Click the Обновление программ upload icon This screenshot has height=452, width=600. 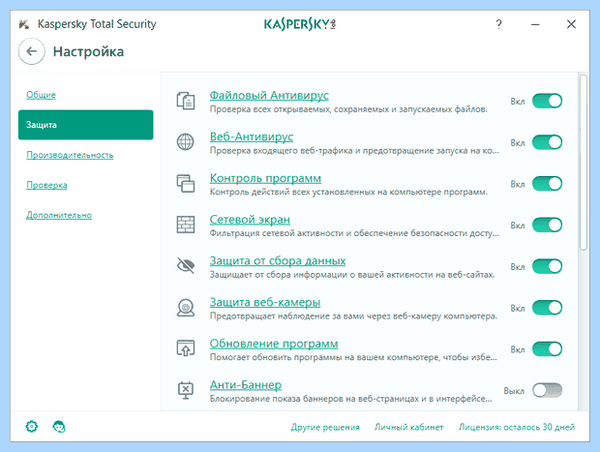pos(186,348)
